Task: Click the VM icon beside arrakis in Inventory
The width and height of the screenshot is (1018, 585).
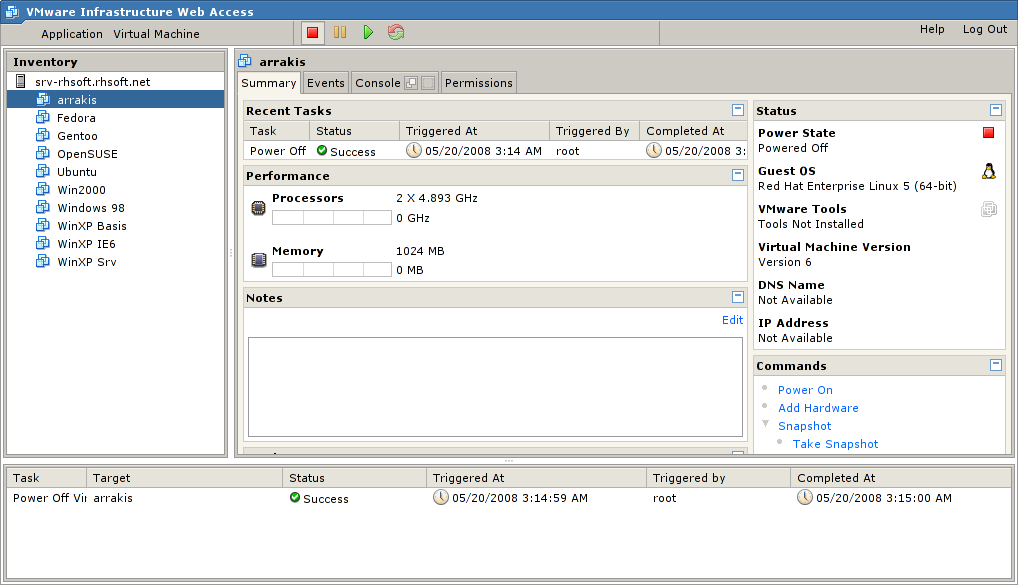Action: point(43,99)
